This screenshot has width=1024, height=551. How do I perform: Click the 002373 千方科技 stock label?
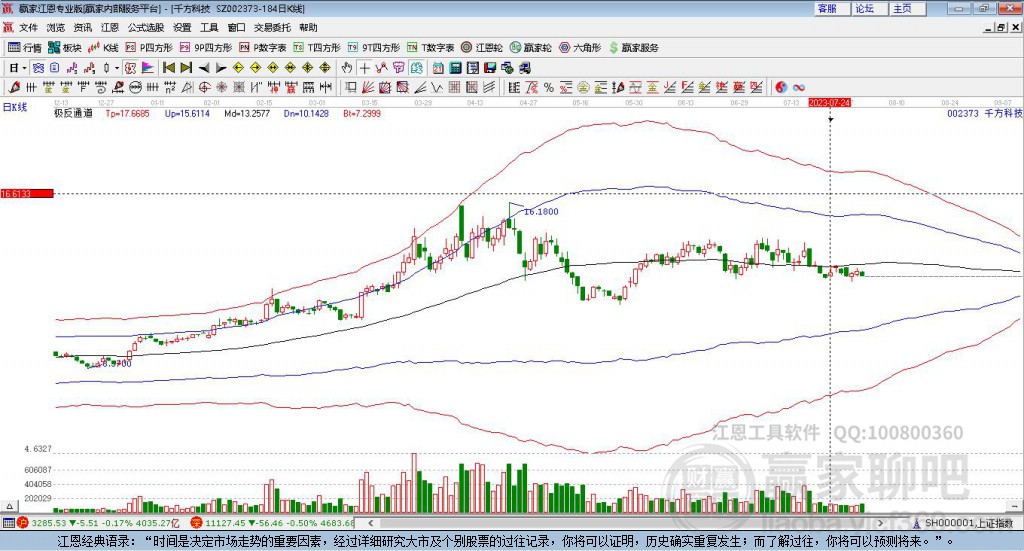pos(985,114)
